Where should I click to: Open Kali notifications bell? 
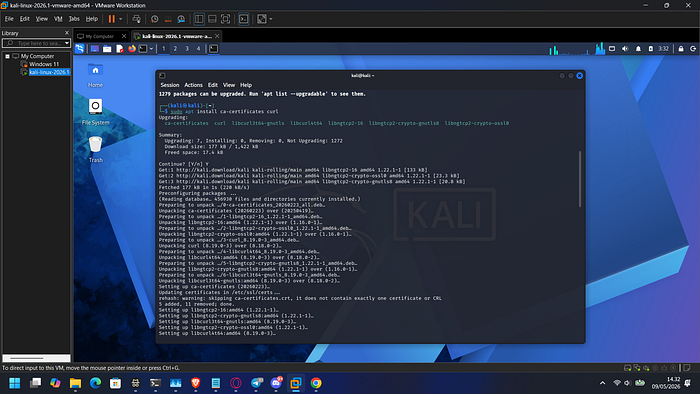click(638, 49)
